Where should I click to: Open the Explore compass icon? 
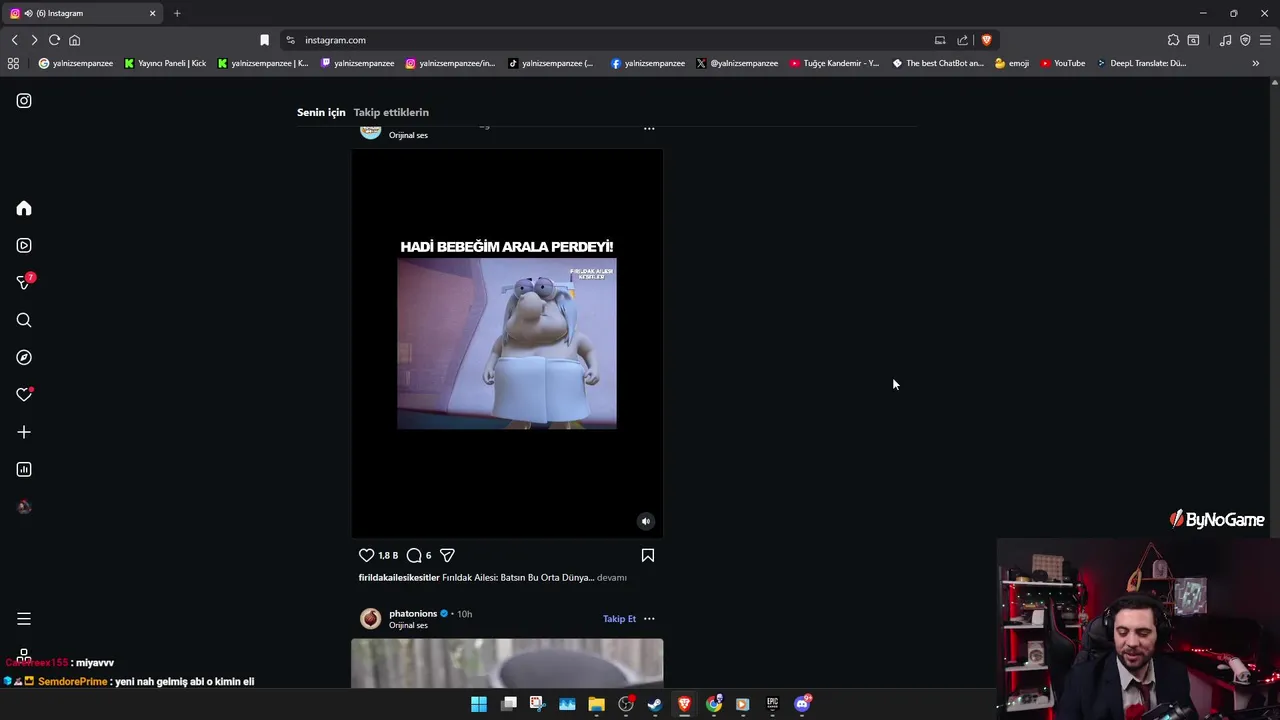click(x=24, y=357)
